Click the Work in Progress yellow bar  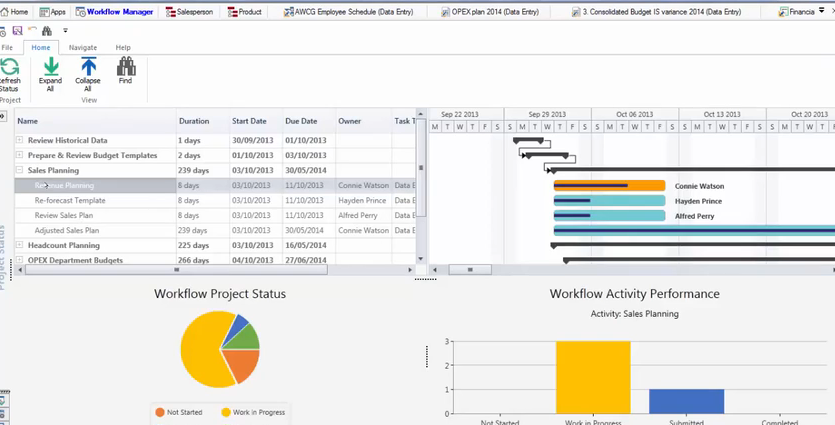(x=593, y=377)
